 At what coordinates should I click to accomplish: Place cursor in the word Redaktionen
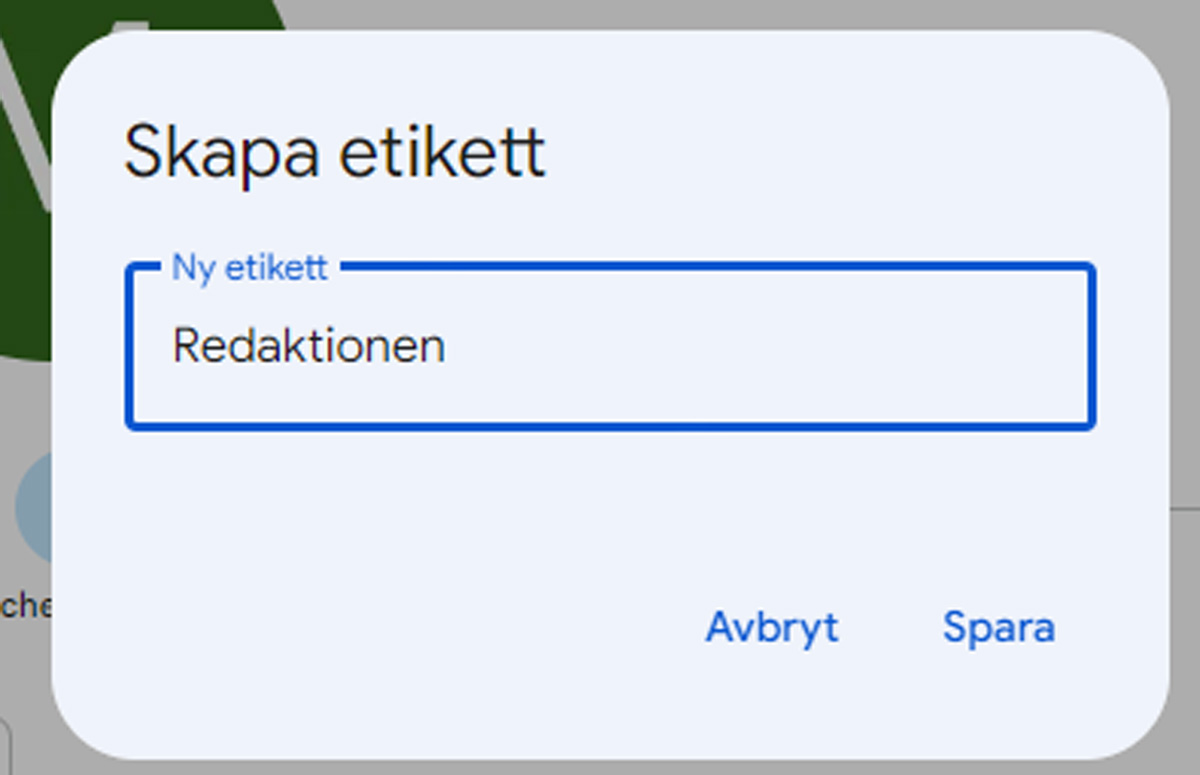pyautogui.click(x=310, y=345)
